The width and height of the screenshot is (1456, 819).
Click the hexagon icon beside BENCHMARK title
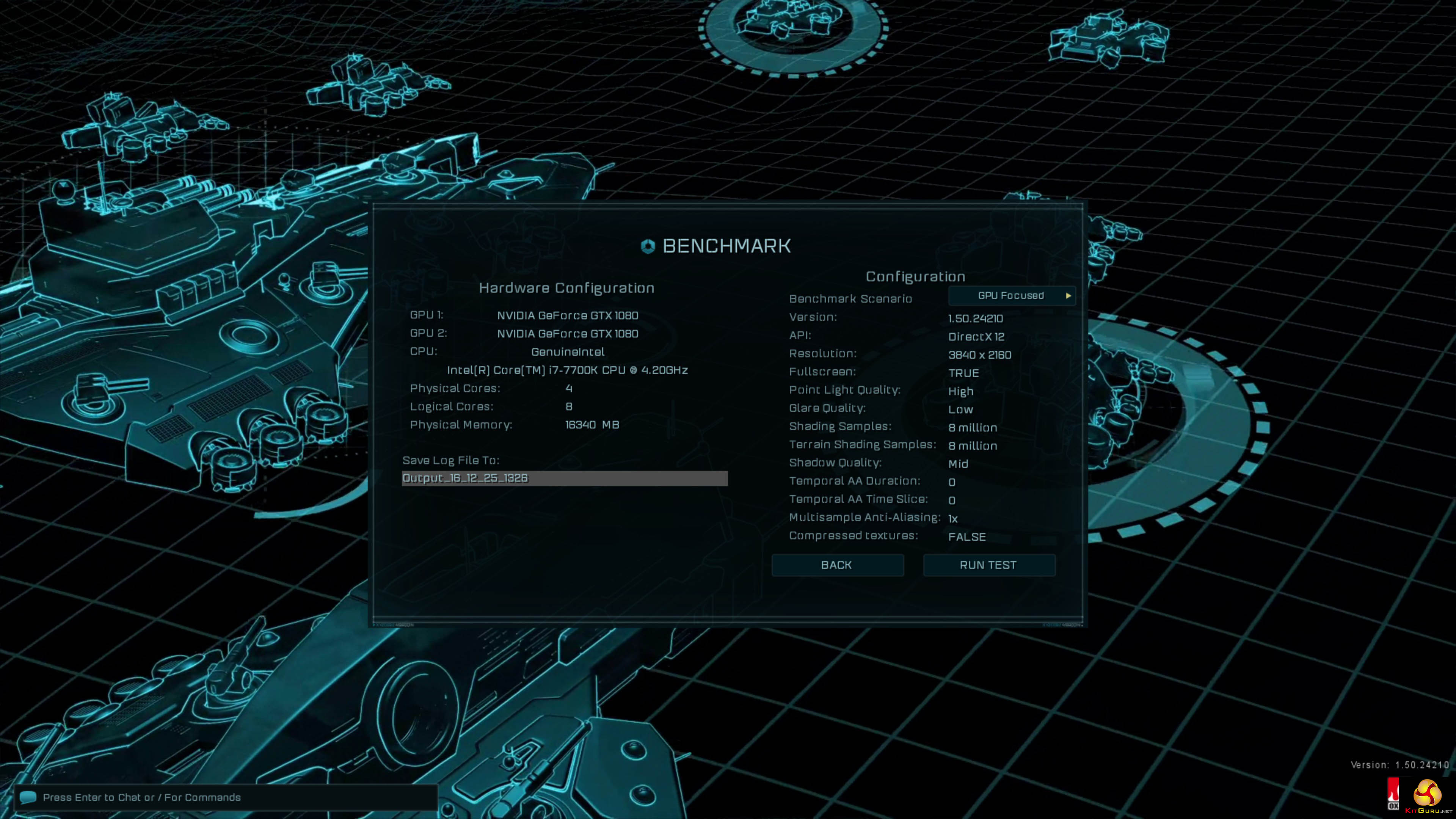point(648,246)
